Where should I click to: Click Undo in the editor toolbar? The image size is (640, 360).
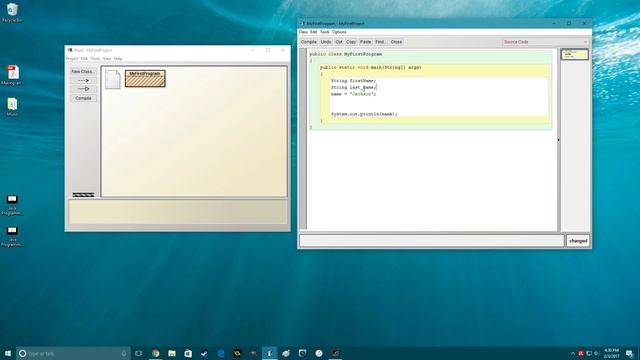pos(326,42)
